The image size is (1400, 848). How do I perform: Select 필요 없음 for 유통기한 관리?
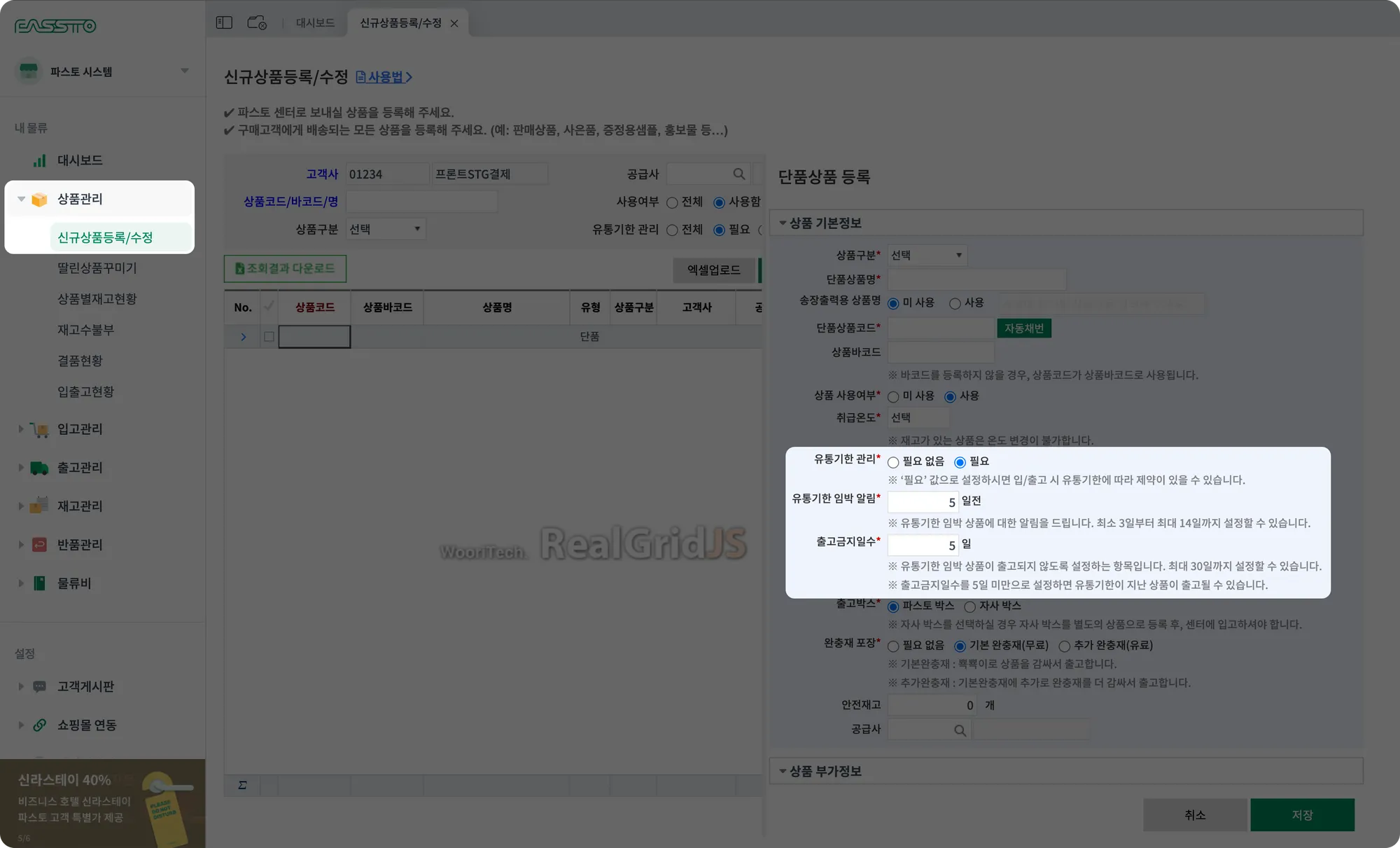coord(893,462)
